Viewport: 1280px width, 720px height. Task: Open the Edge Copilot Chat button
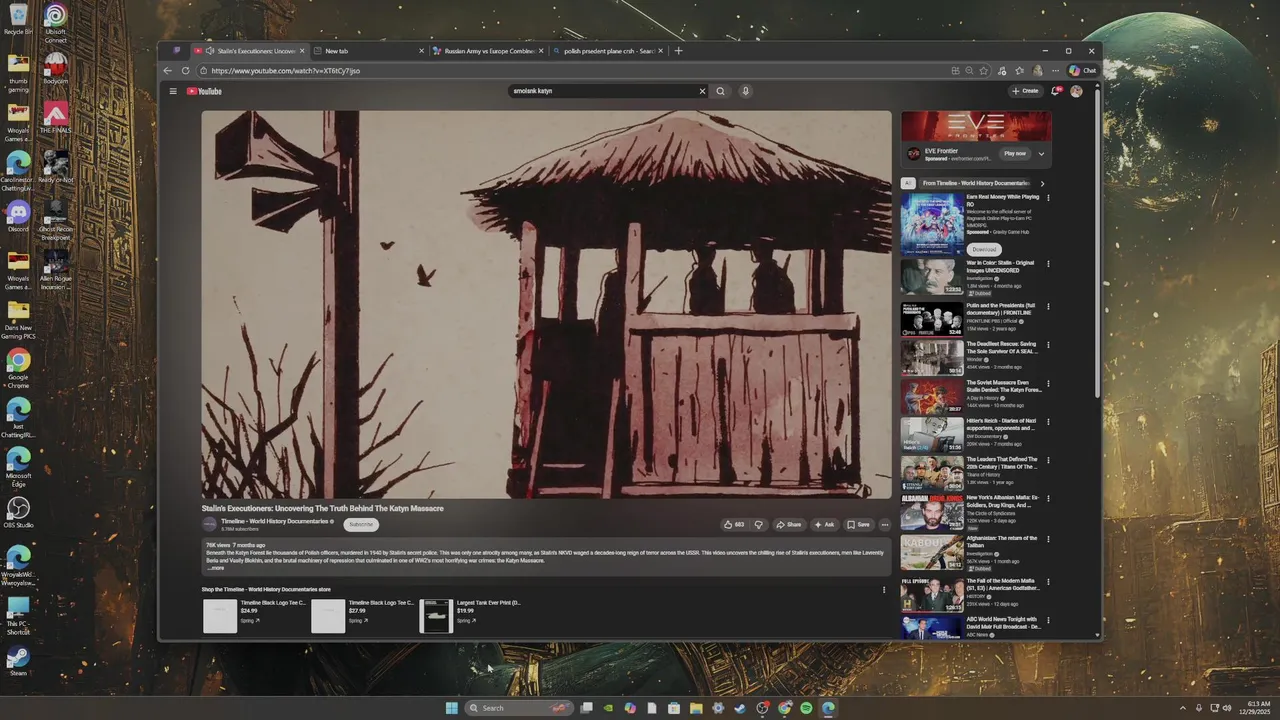pyautogui.click(x=1083, y=71)
